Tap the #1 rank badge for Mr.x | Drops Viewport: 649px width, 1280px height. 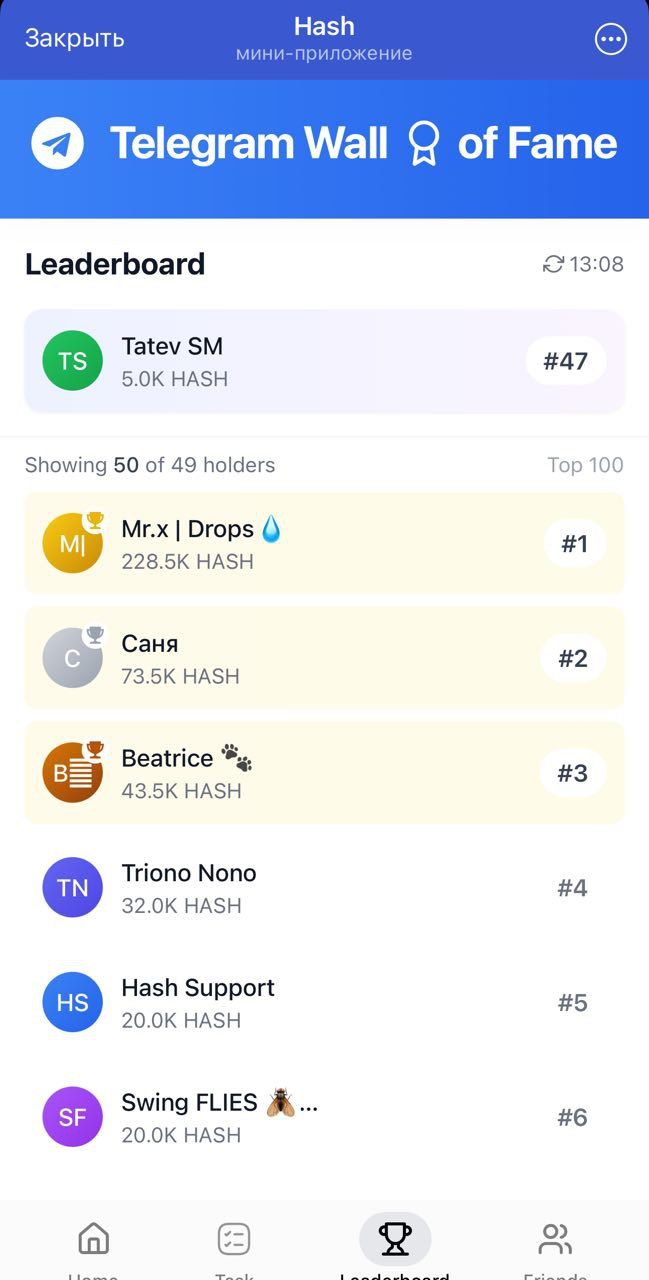(x=574, y=543)
